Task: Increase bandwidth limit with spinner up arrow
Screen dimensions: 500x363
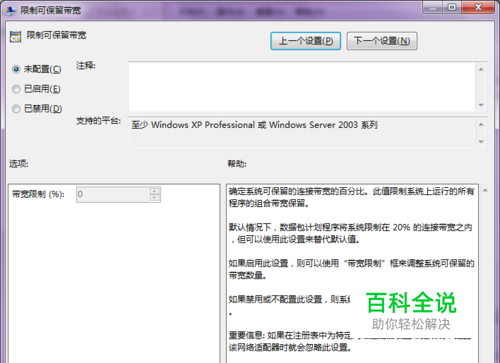Action: pyautogui.click(x=155, y=191)
